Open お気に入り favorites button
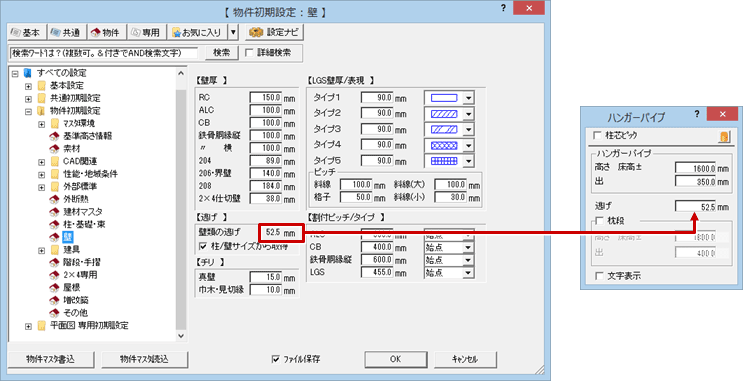The width and height of the screenshot is (743, 381). (198, 33)
